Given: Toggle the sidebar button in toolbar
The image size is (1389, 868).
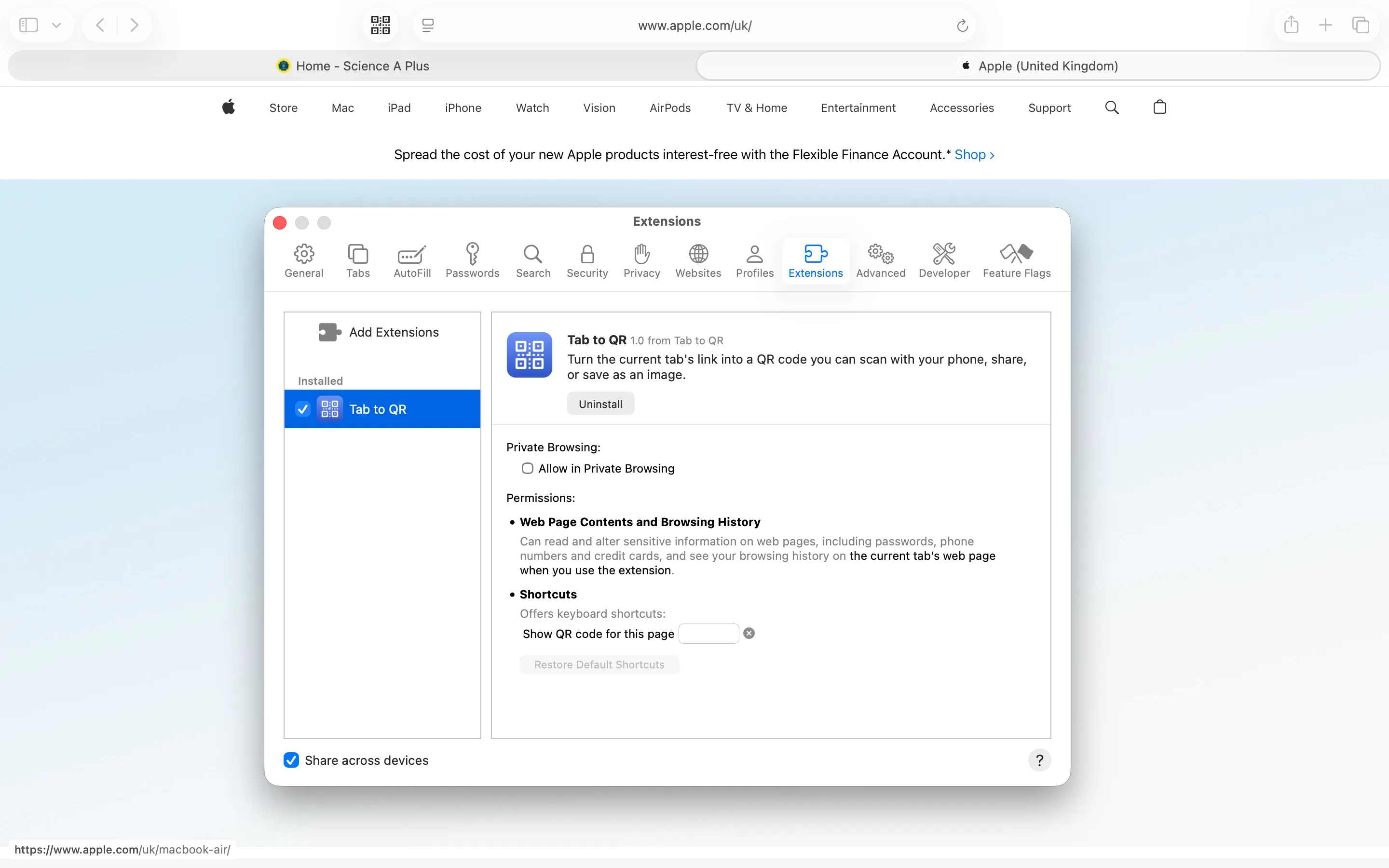Looking at the screenshot, I should click(x=29, y=25).
